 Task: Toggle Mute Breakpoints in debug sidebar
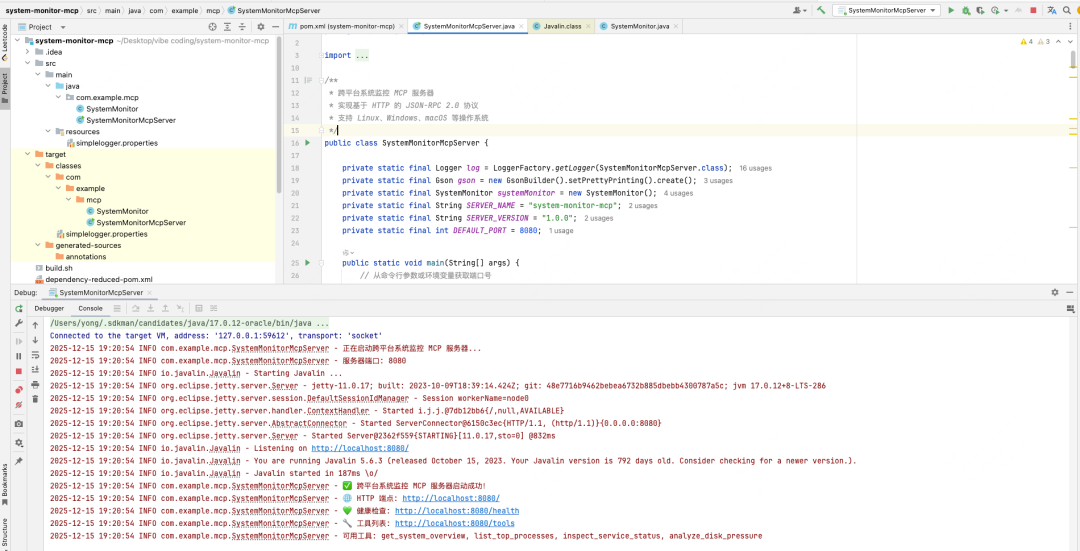(18, 405)
